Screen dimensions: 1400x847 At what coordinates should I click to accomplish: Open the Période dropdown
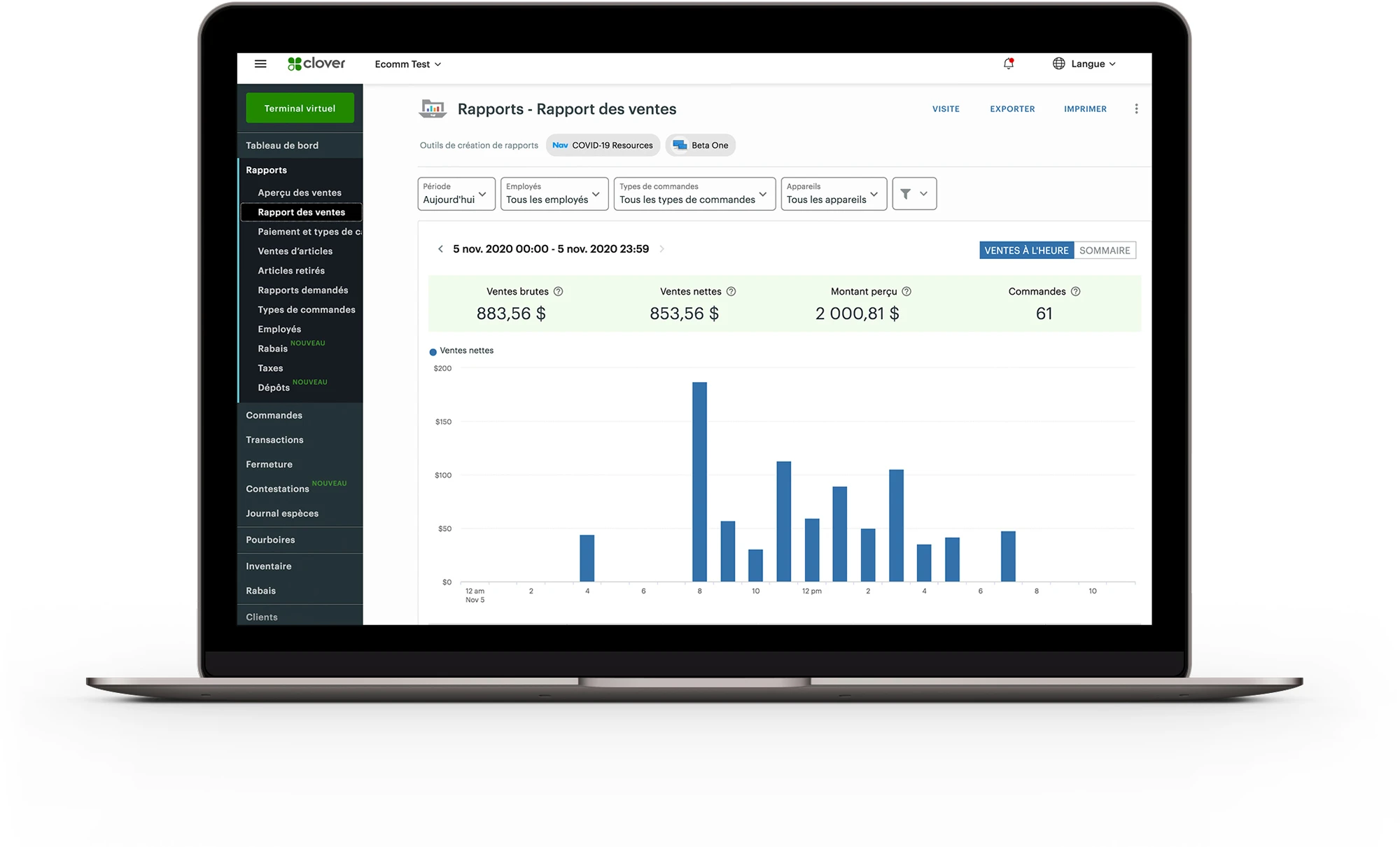456,194
